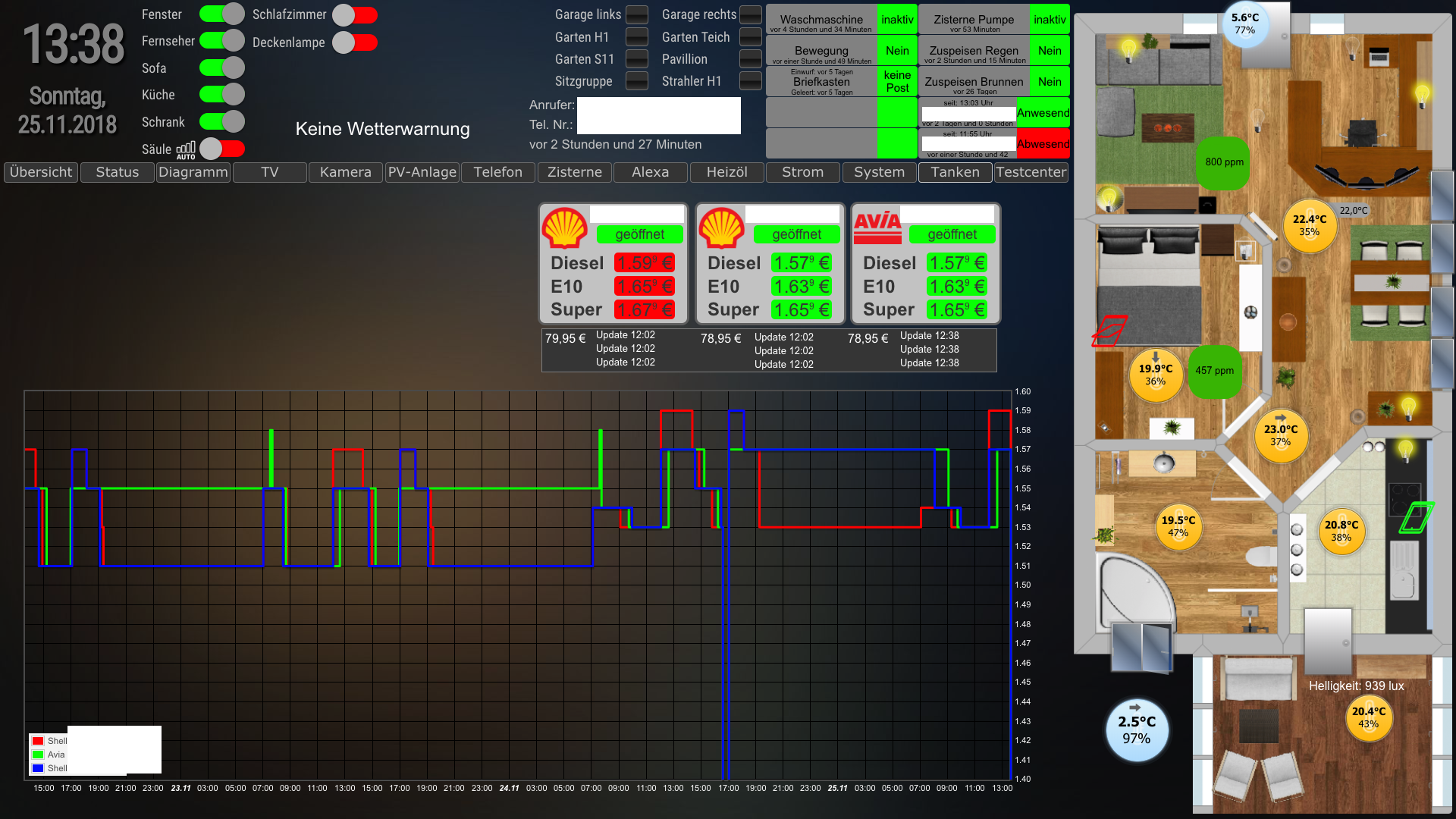Viewport: 1456px width, 819px height.
Task: Click the second Shell station logo
Action: coord(721,228)
